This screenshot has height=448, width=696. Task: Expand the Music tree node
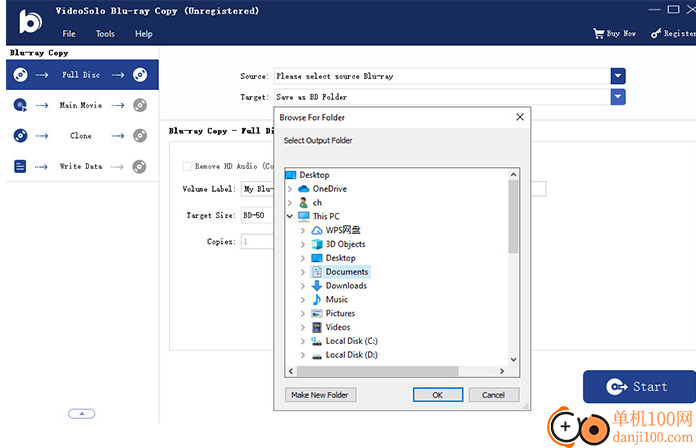(303, 300)
